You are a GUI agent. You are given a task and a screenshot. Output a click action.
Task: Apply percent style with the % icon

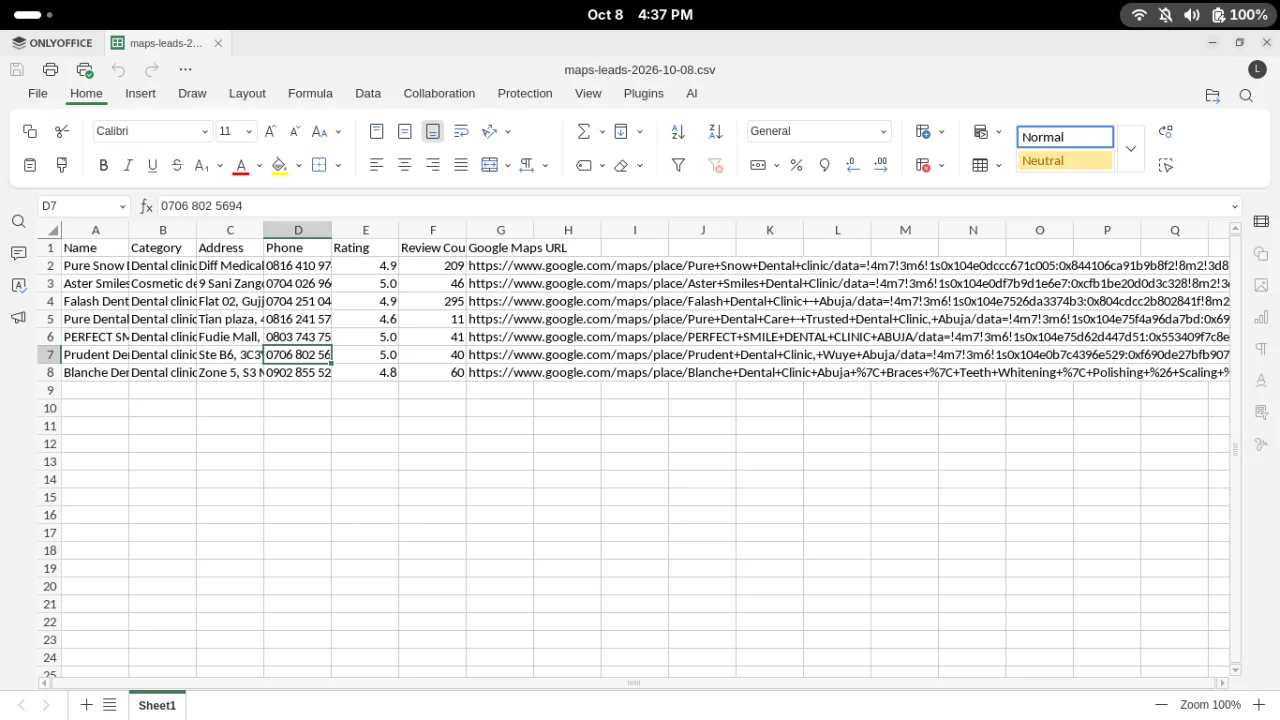[796, 165]
